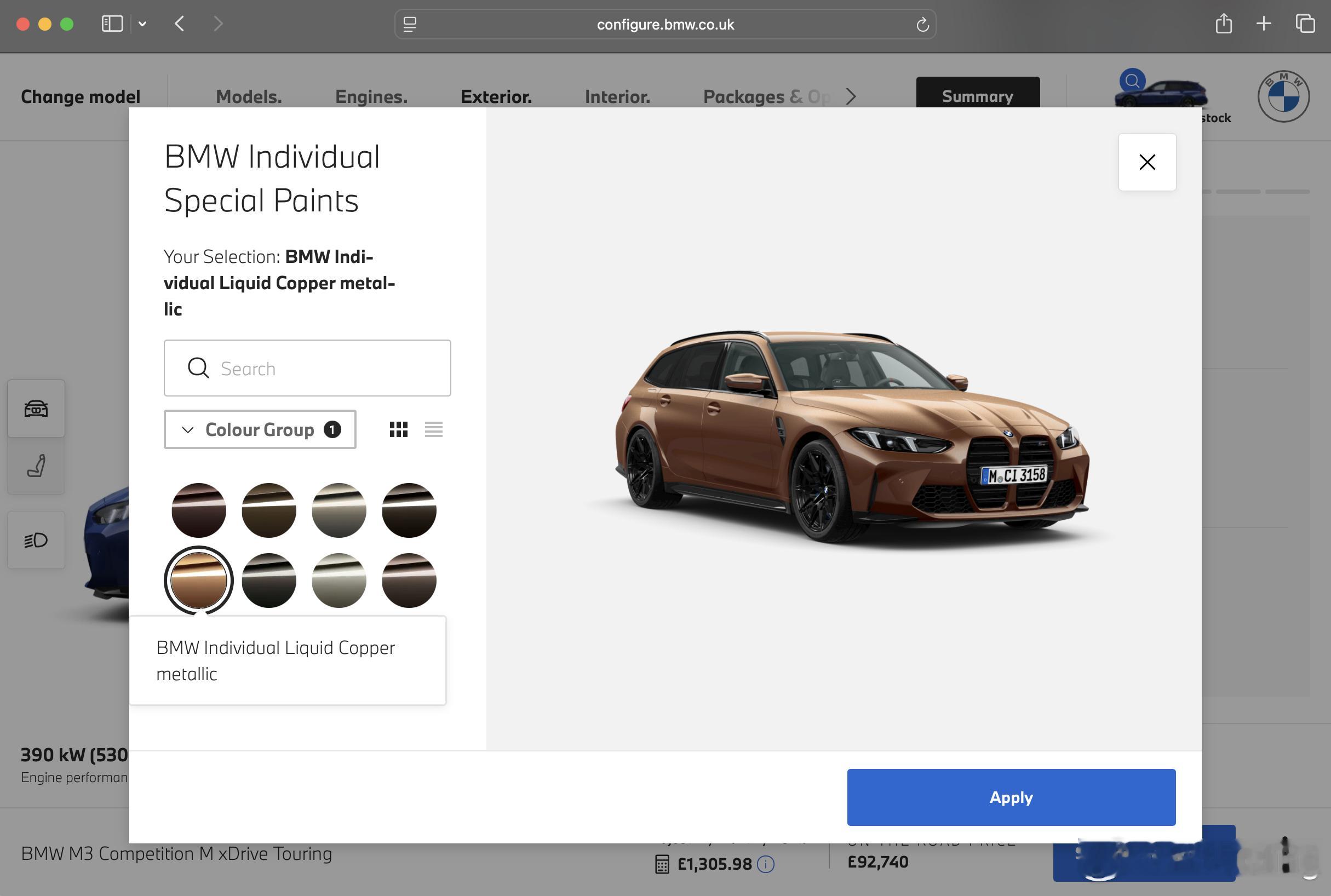Open the Interior tab
This screenshot has width=1331, height=896.
pos(617,96)
